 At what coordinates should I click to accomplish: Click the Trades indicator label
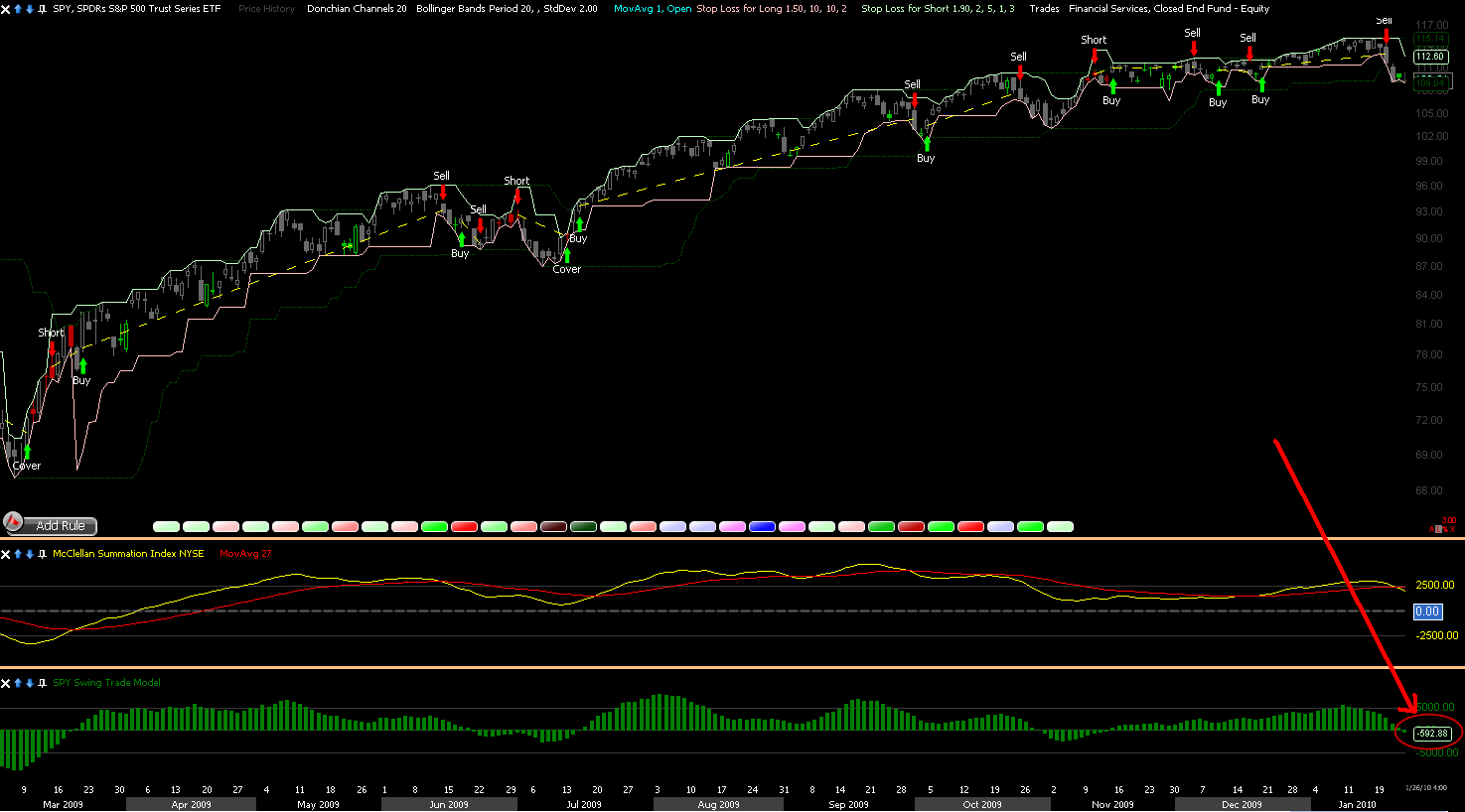tap(1044, 9)
